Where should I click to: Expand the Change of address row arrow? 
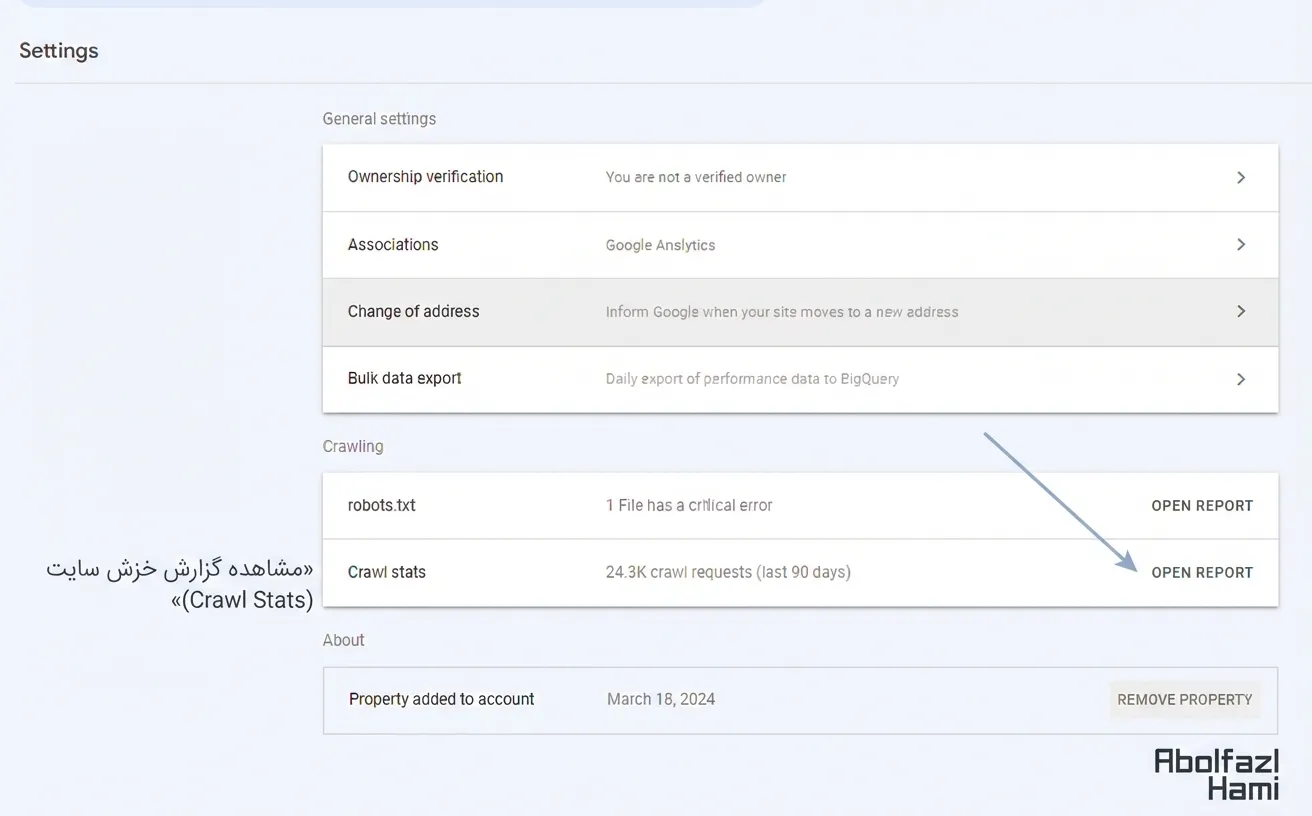pyautogui.click(x=1240, y=312)
